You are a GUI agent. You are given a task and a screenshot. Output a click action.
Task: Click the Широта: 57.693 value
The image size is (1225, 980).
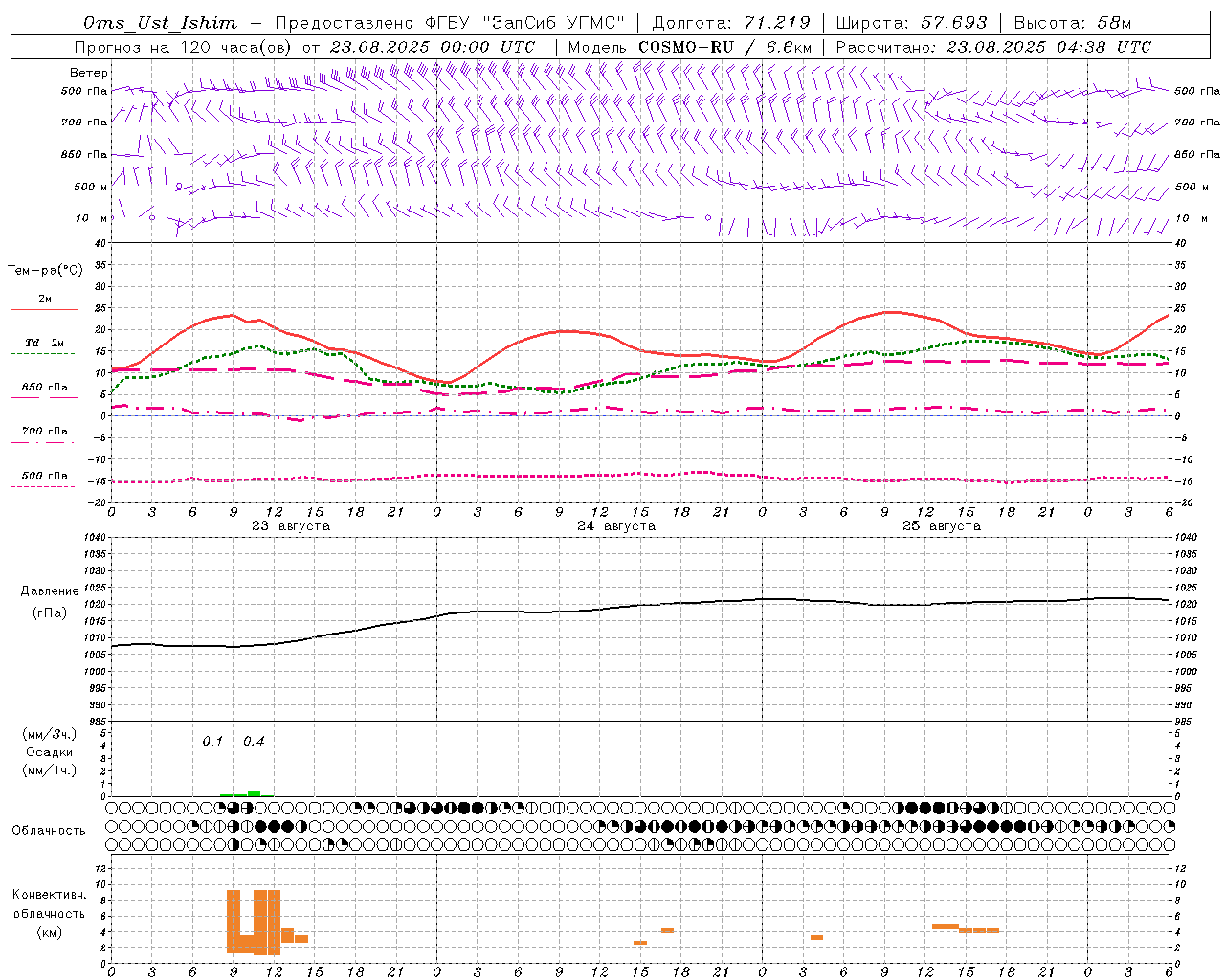click(912, 23)
